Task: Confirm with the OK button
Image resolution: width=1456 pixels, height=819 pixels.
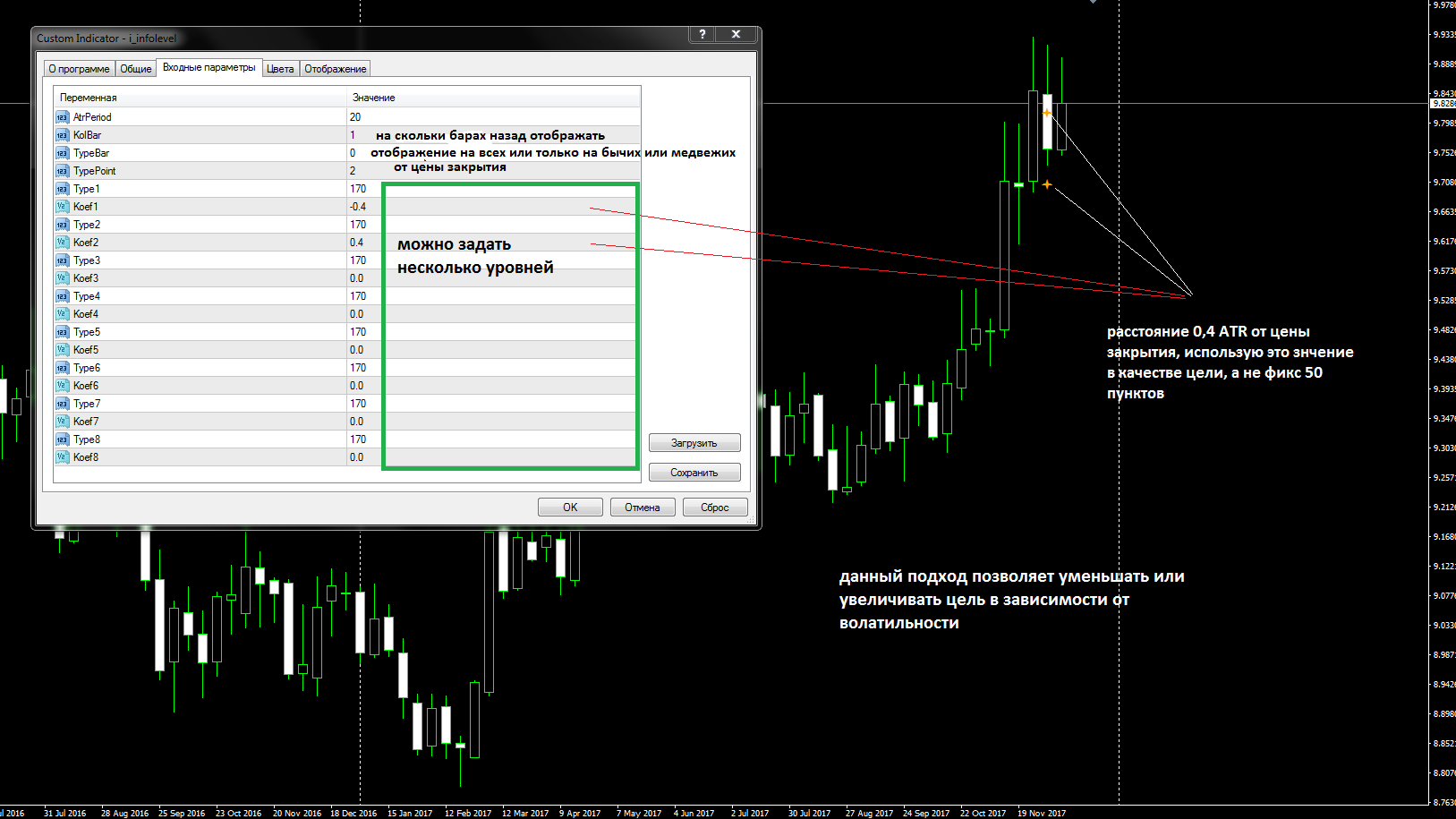Action: click(570, 508)
